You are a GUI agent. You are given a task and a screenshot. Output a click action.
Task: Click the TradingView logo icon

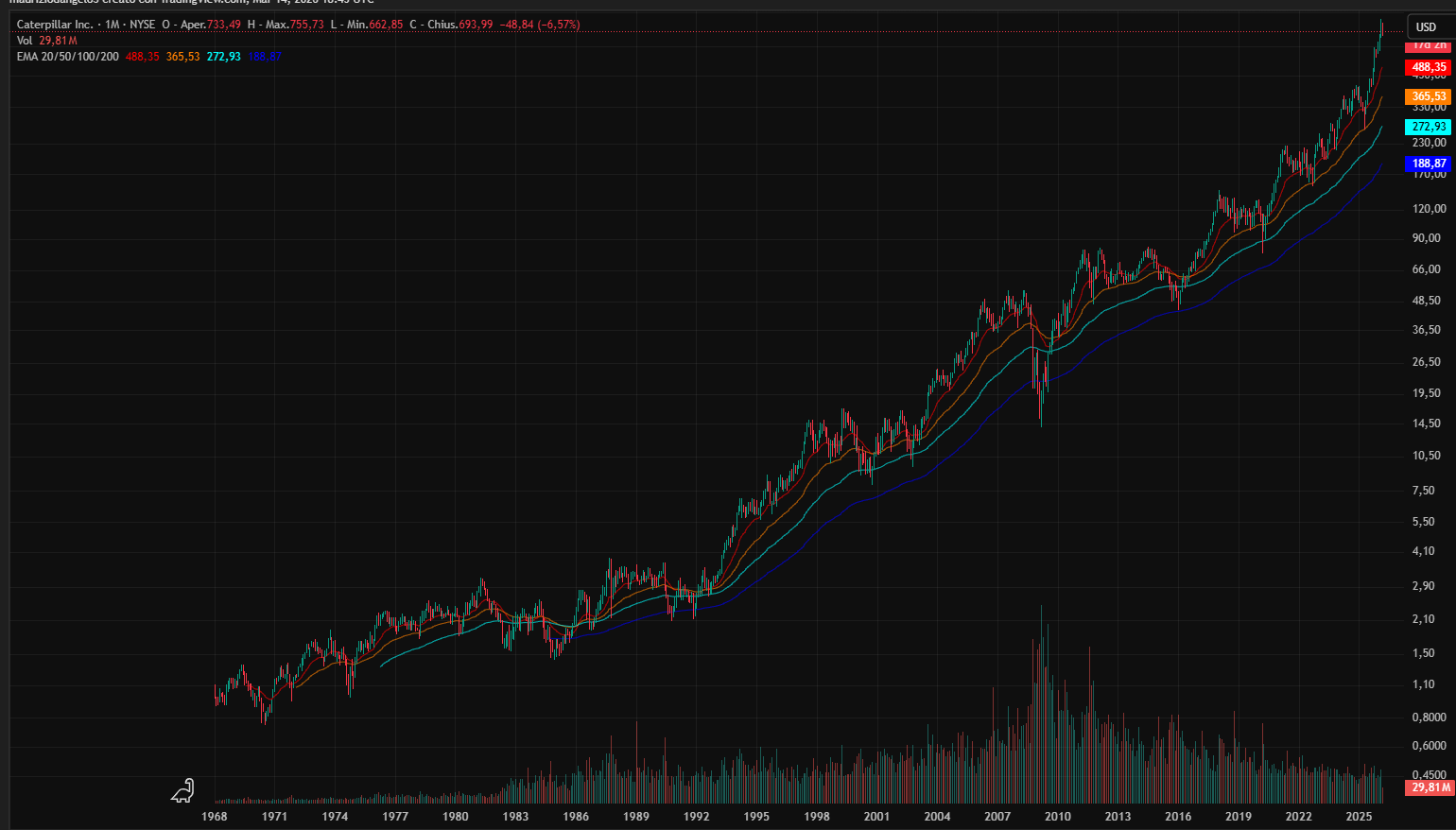(182, 790)
